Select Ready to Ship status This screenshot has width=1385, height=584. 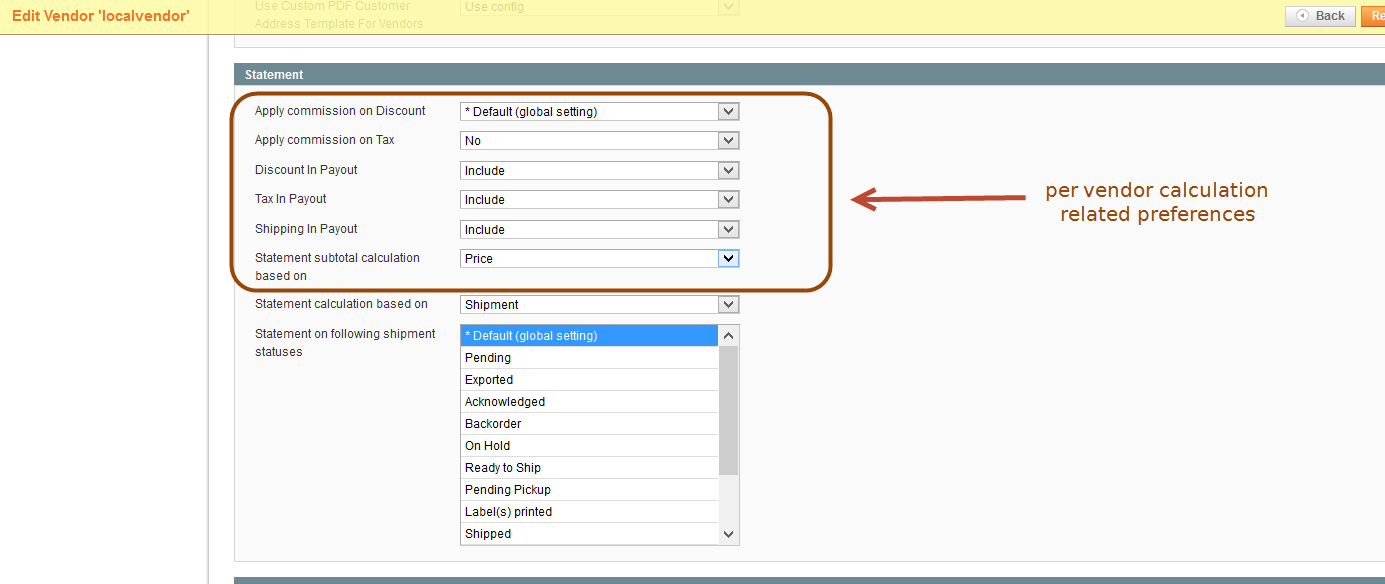[x=589, y=468]
